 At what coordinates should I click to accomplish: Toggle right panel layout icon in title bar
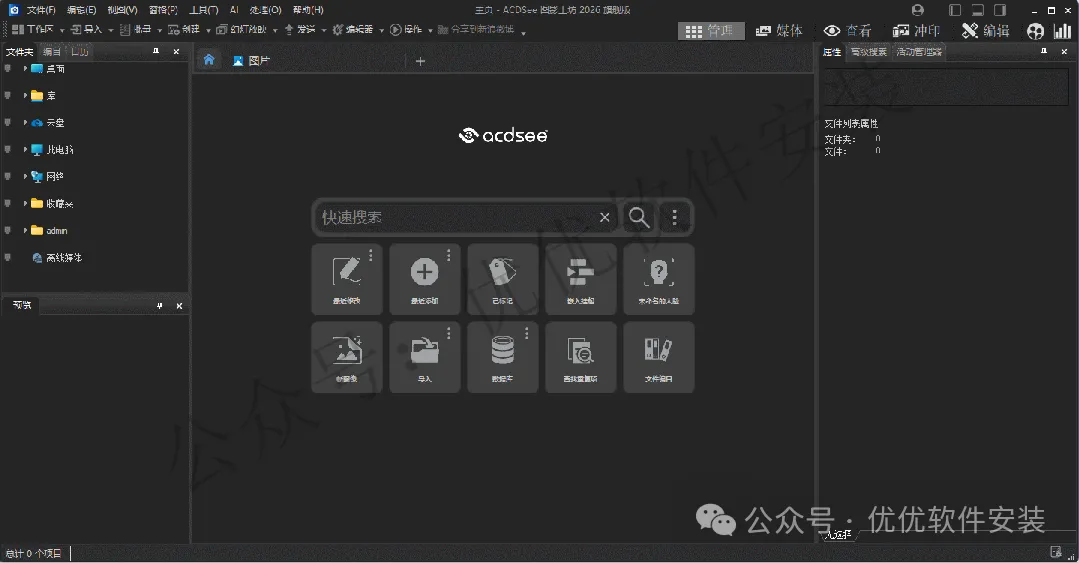click(1000, 10)
